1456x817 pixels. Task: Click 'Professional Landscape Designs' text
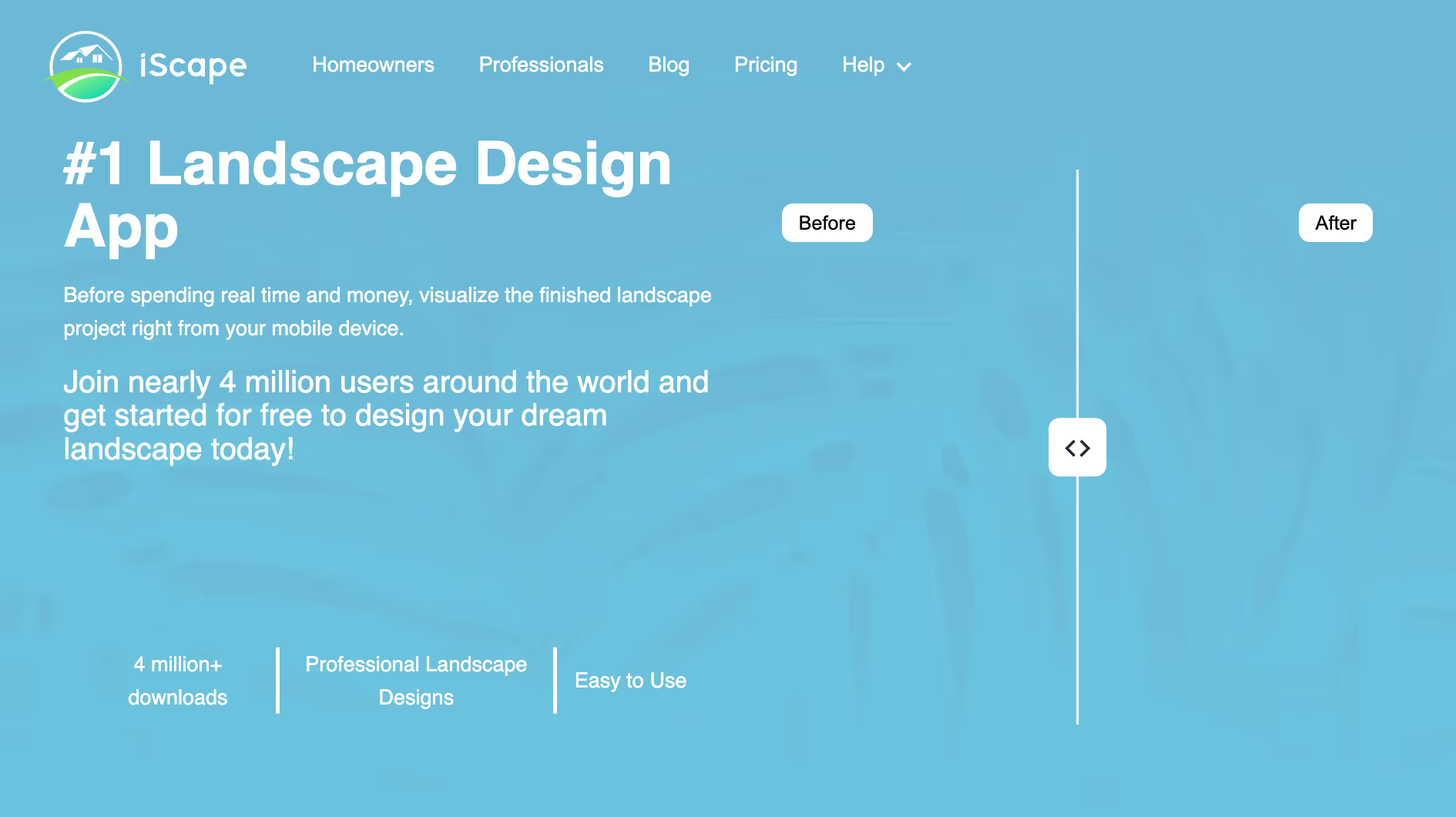[x=416, y=681]
